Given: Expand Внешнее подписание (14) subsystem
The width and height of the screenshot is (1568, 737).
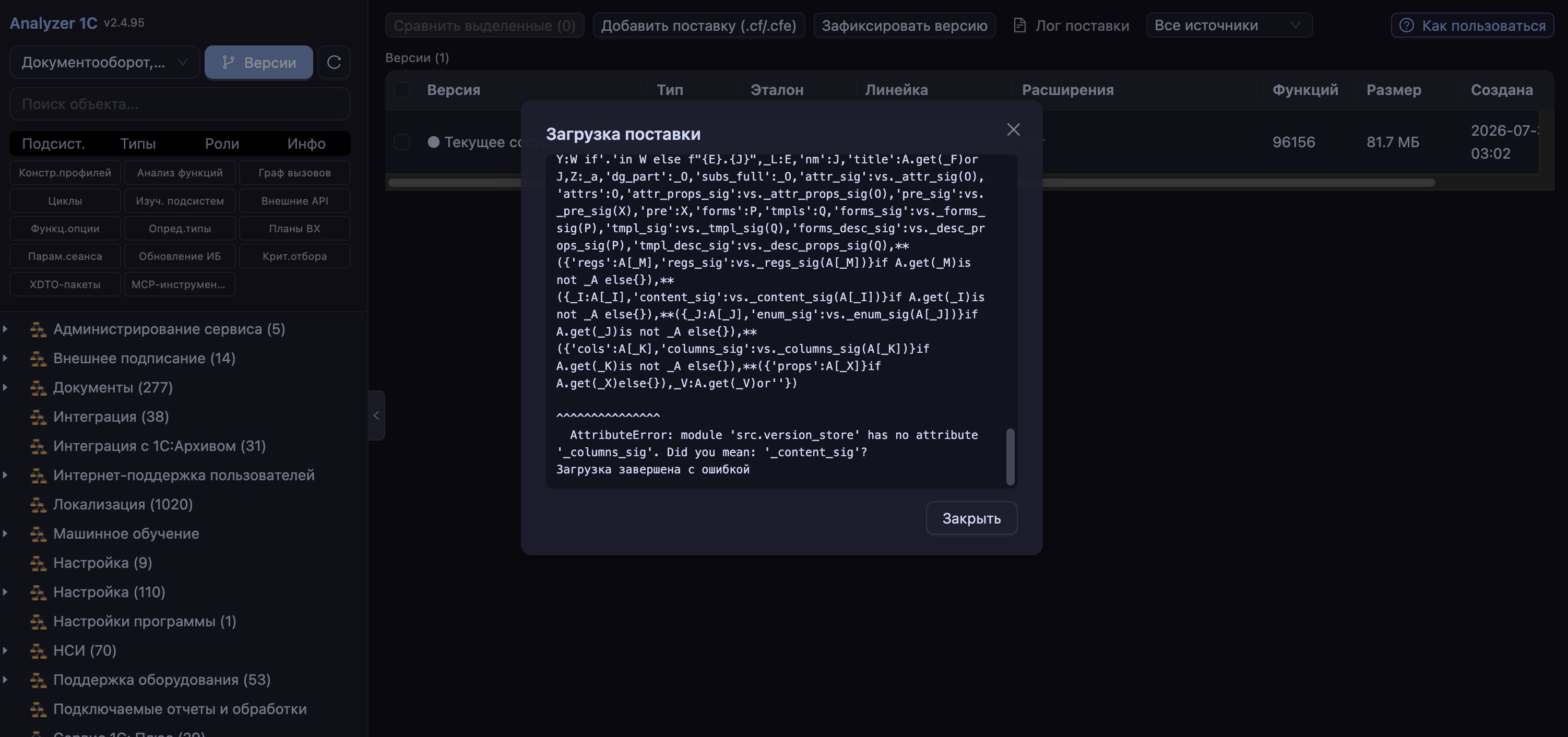Looking at the screenshot, I should [x=5, y=359].
